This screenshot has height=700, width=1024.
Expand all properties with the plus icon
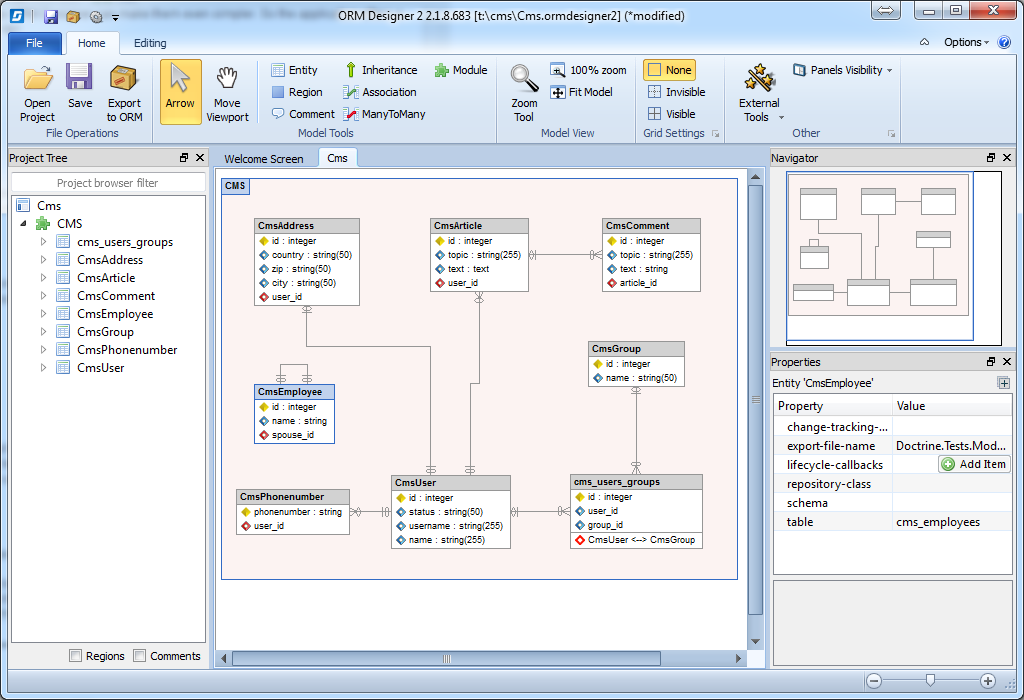click(x=1004, y=383)
